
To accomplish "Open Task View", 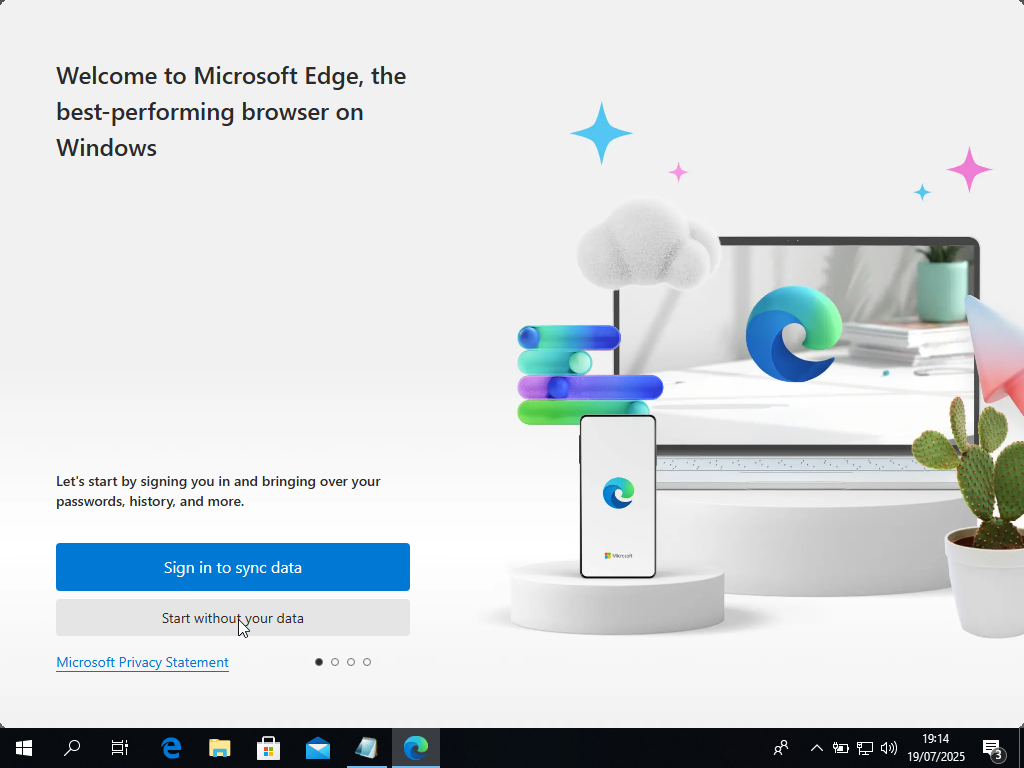I will coord(119,747).
